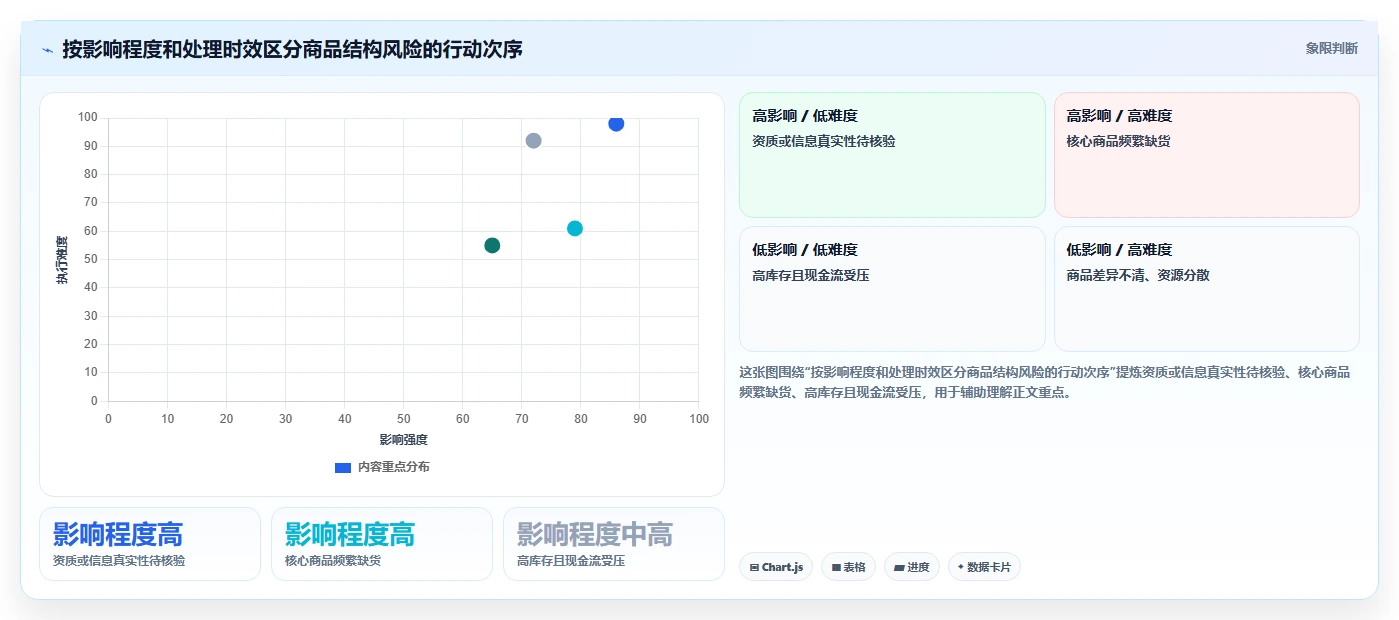Select the 低影响 / 高难度 quadrant card
The image size is (1399, 620).
[x=1207, y=289]
